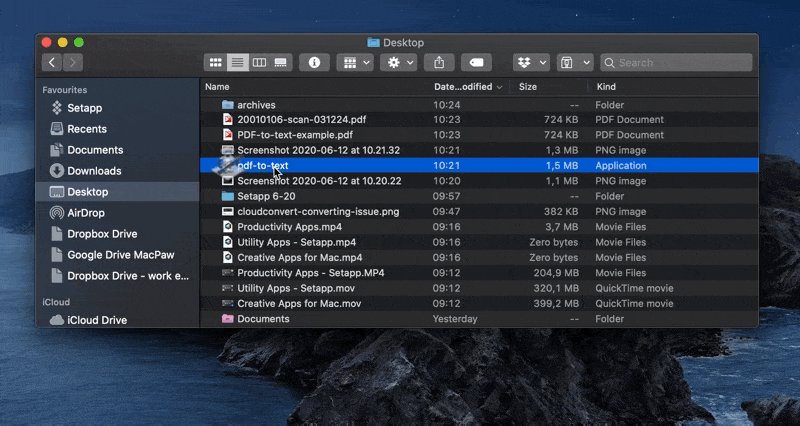Click the Yesterday date cell
The height and width of the screenshot is (426, 800).
[455, 319]
